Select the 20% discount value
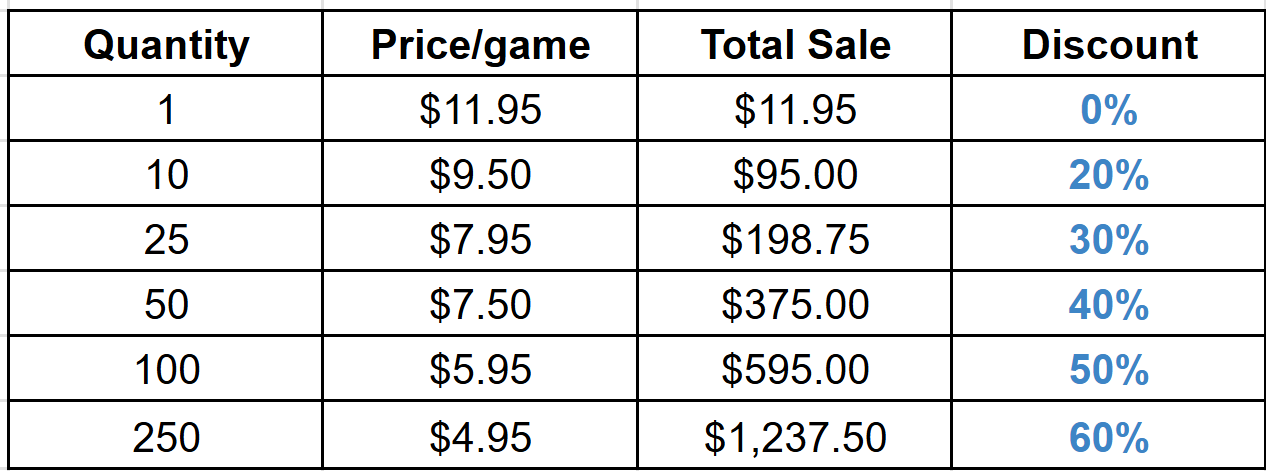This screenshot has width=1266, height=471. click(1109, 176)
